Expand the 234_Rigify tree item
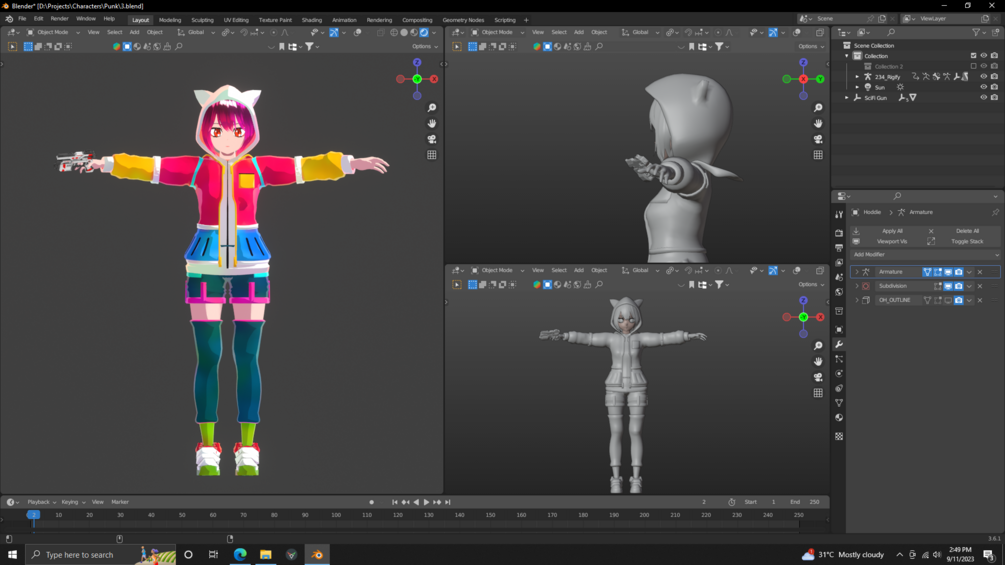The height and width of the screenshot is (565, 1005). coord(857,77)
